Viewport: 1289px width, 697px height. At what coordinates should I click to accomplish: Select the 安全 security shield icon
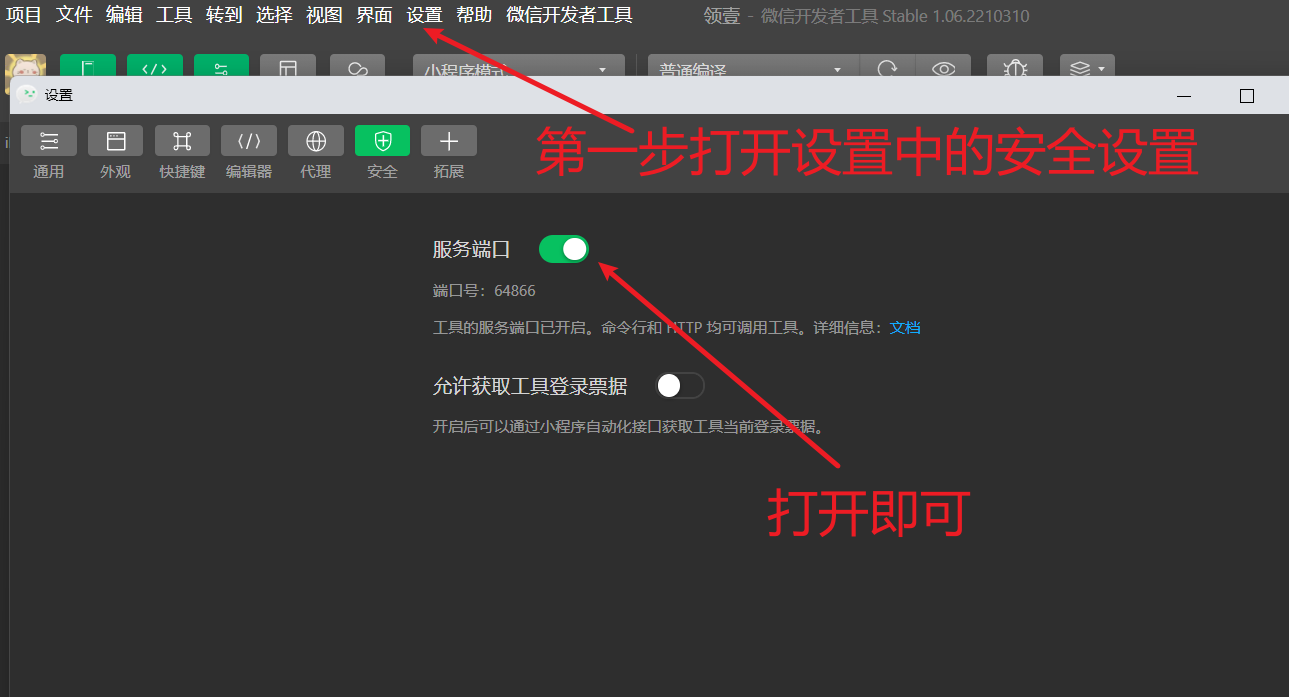[x=382, y=141]
